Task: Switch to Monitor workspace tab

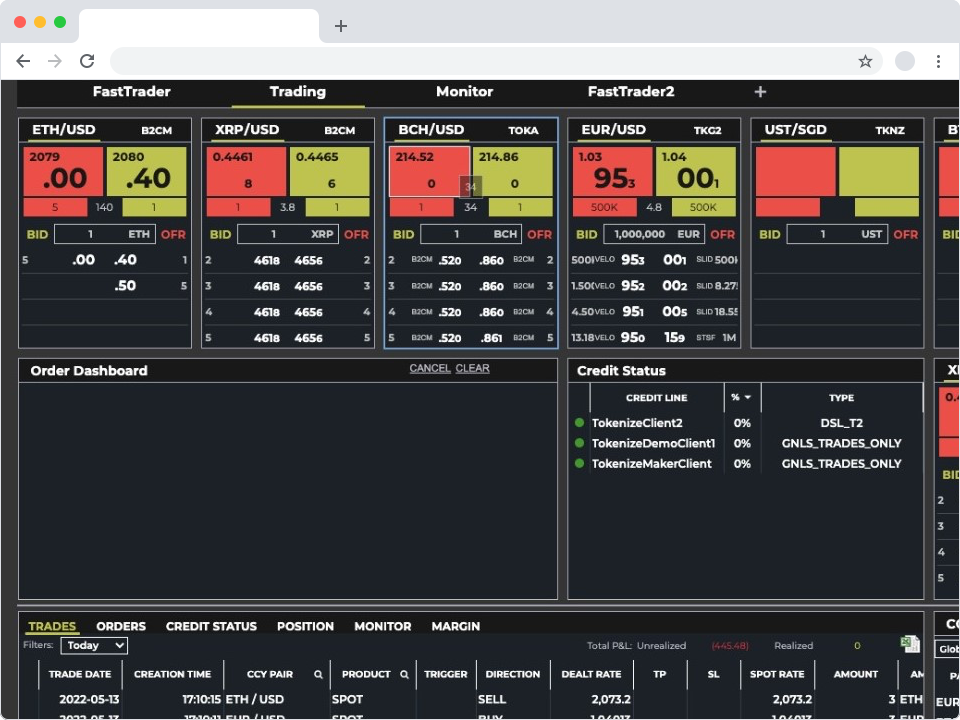Action: pyautogui.click(x=464, y=92)
